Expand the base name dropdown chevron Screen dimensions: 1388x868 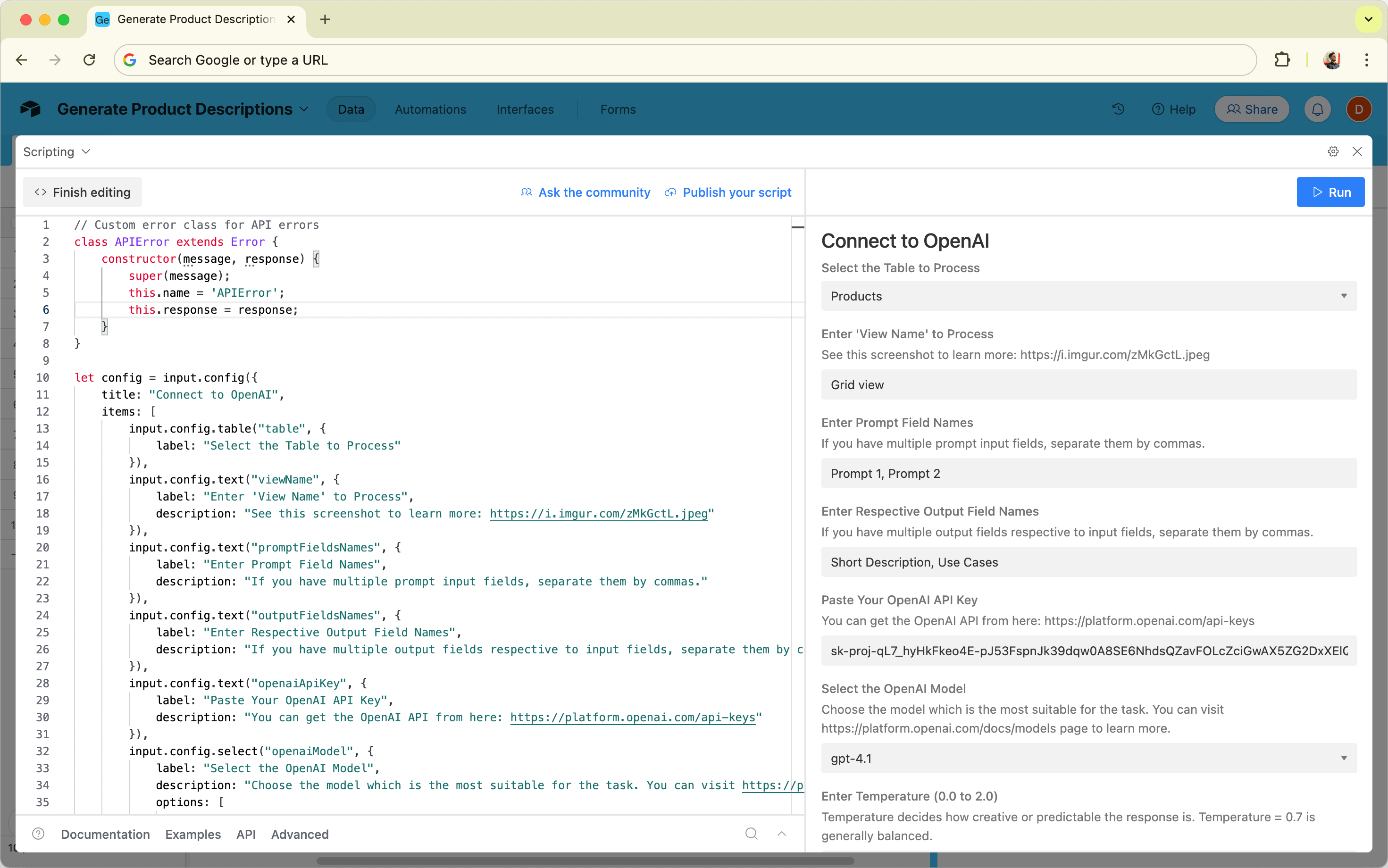tap(304, 109)
